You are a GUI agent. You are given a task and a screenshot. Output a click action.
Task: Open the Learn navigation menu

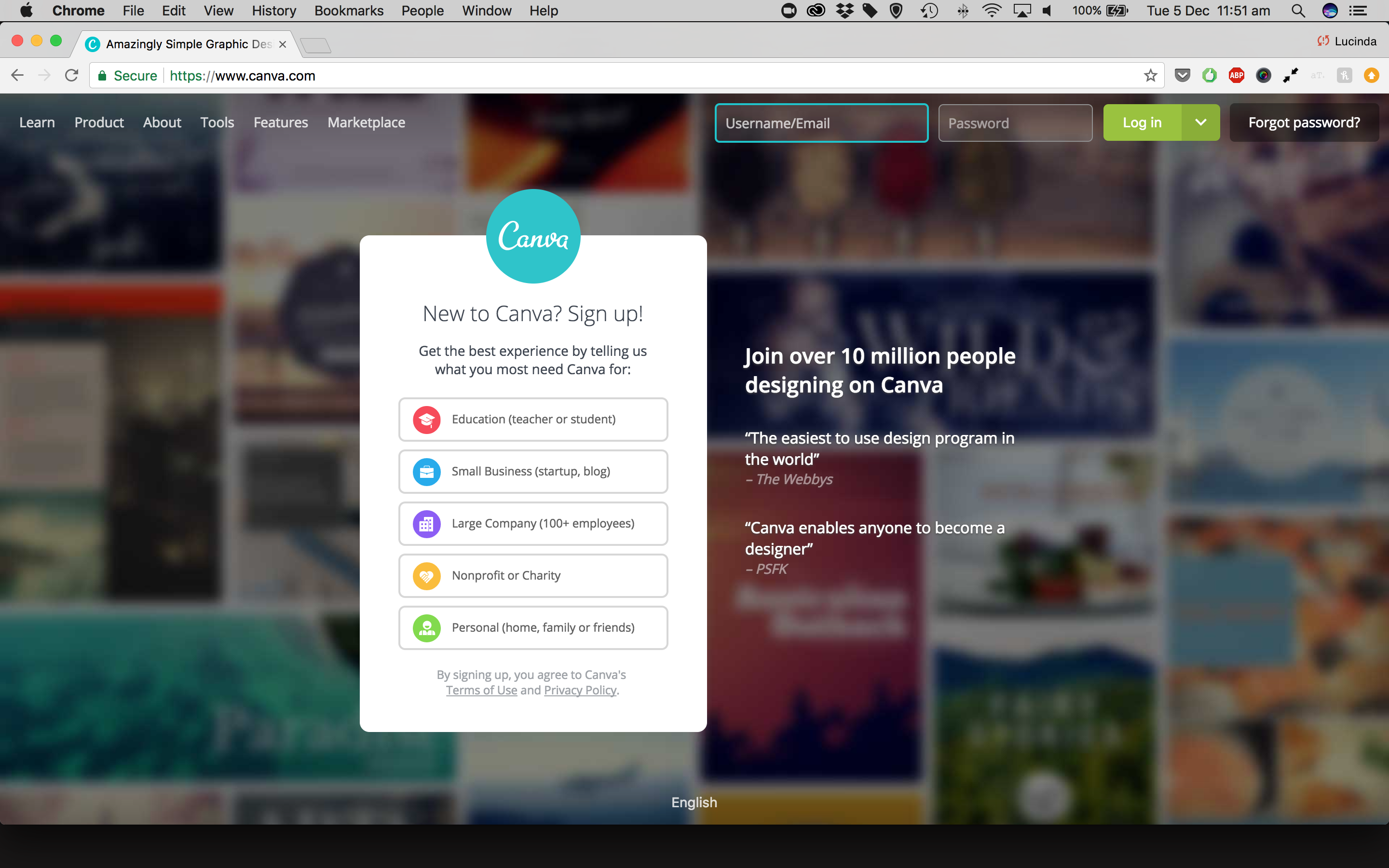tap(37, 122)
